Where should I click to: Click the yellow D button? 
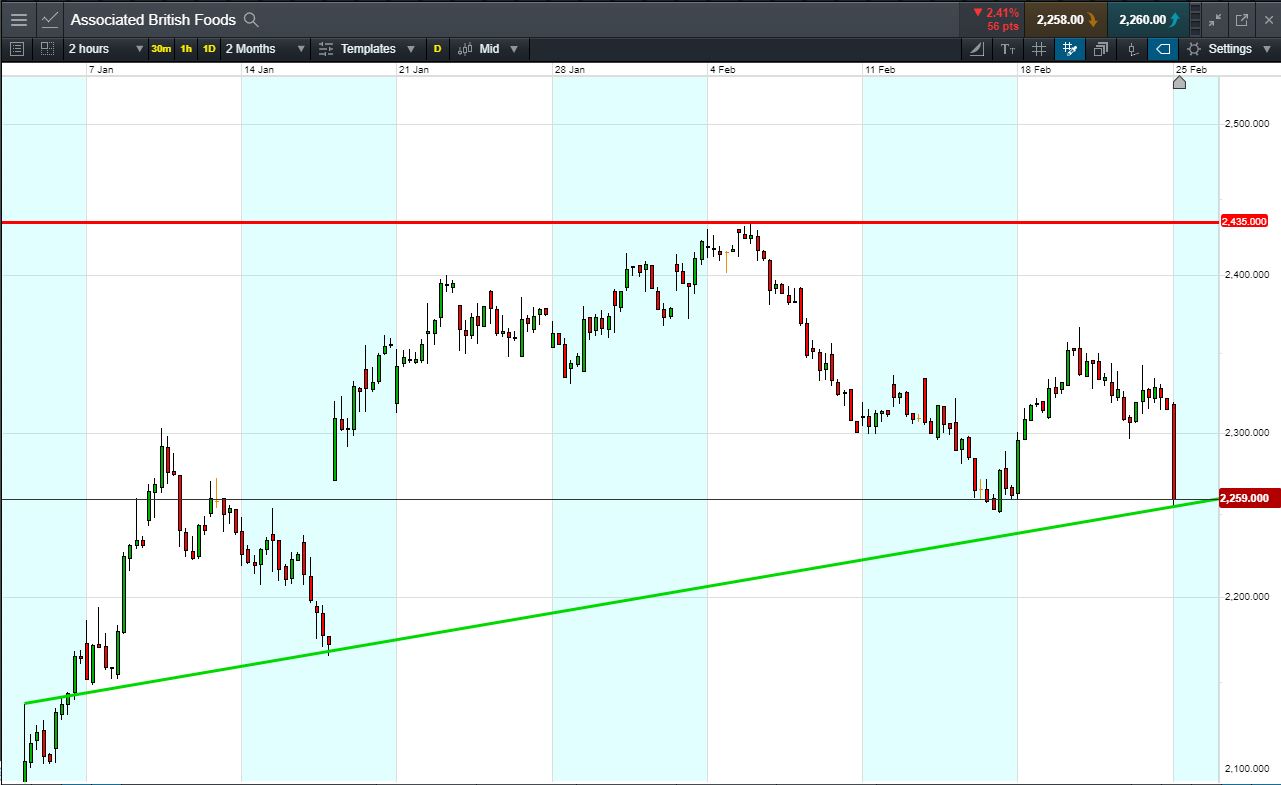[x=437, y=48]
